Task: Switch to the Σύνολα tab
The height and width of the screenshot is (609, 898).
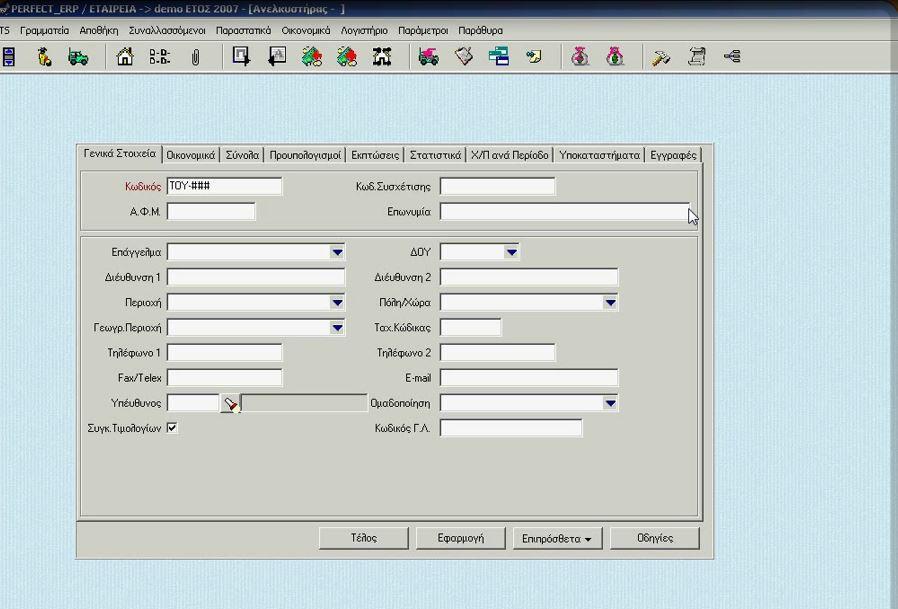Action: (x=242, y=155)
